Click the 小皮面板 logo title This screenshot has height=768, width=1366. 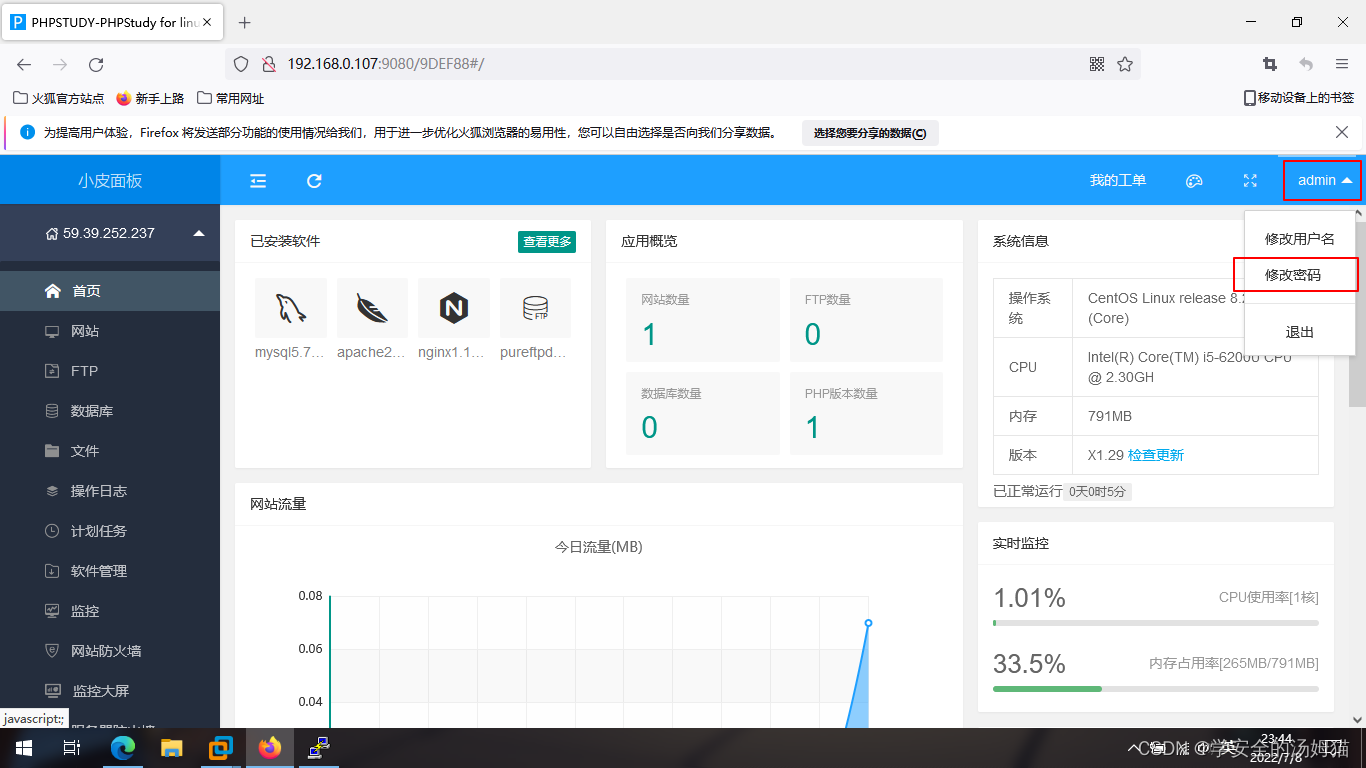[110, 181]
